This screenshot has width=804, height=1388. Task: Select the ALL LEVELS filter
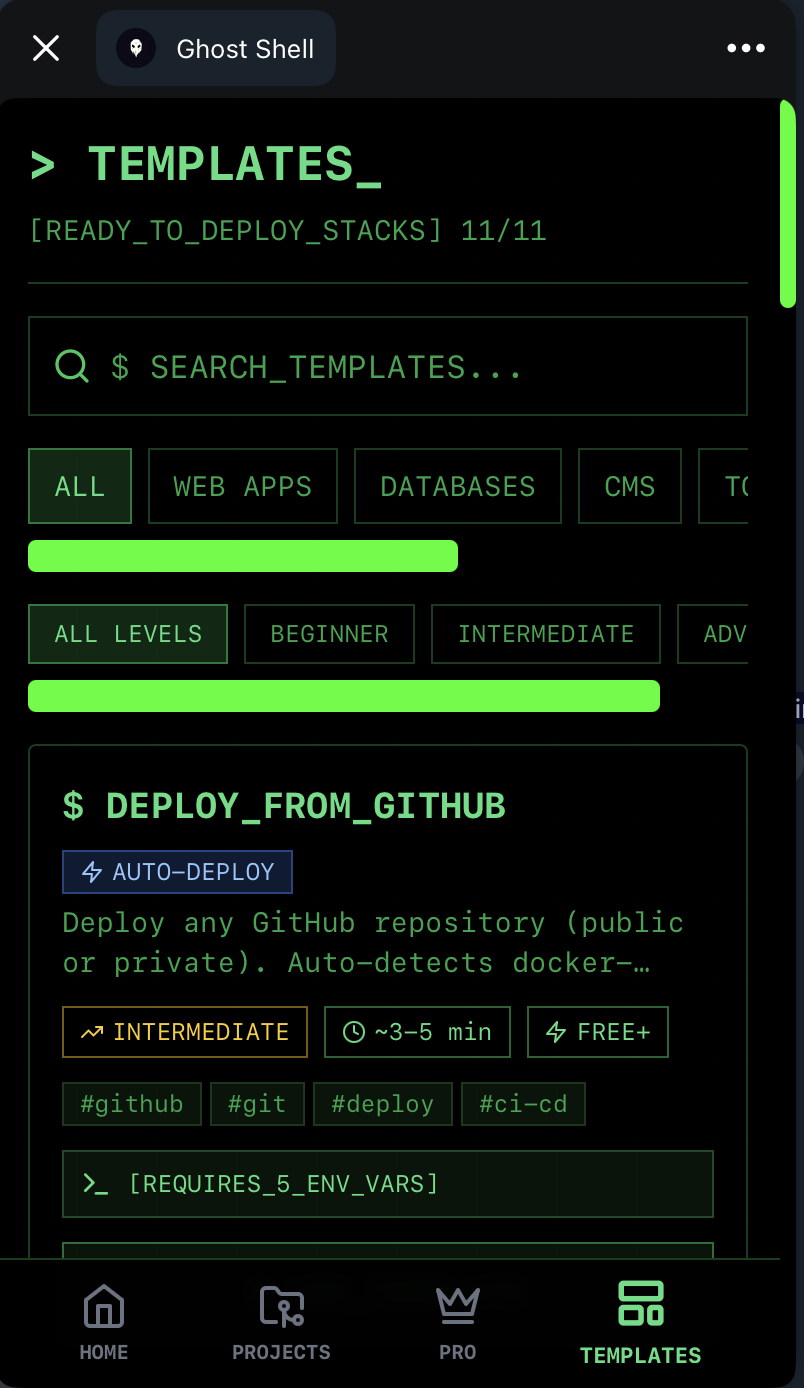pos(128,634)
